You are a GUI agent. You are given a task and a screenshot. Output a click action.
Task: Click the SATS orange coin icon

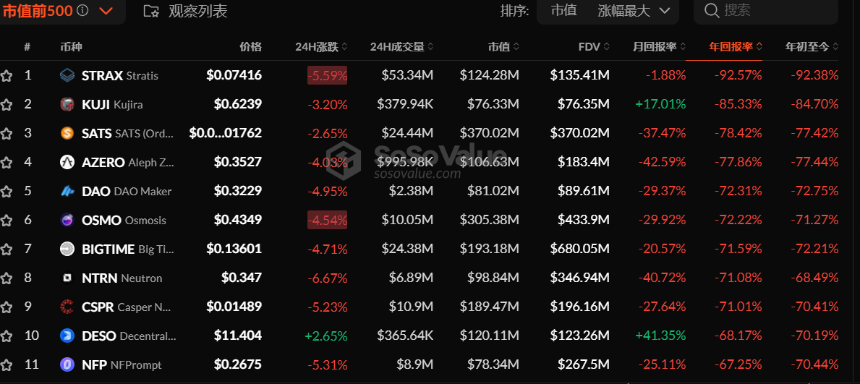pyautogui.click(x=67, y=133)
